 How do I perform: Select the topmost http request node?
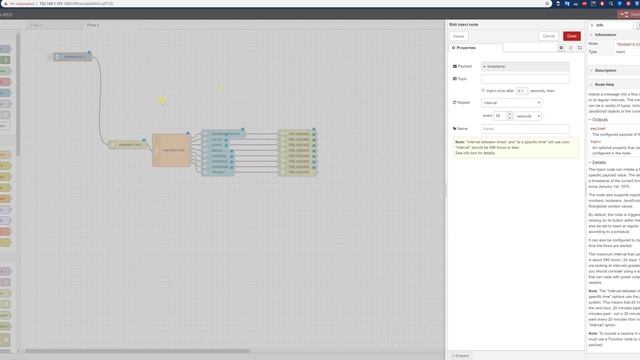[x=298, y=133]
